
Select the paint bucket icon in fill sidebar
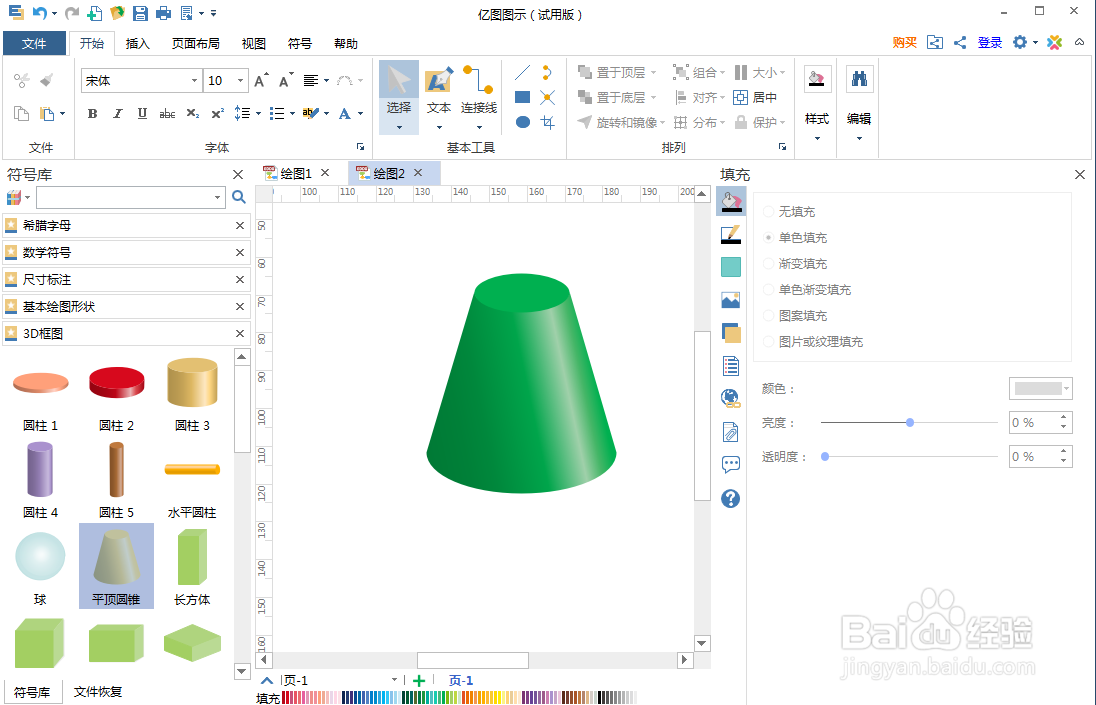(x=730, y=201)
